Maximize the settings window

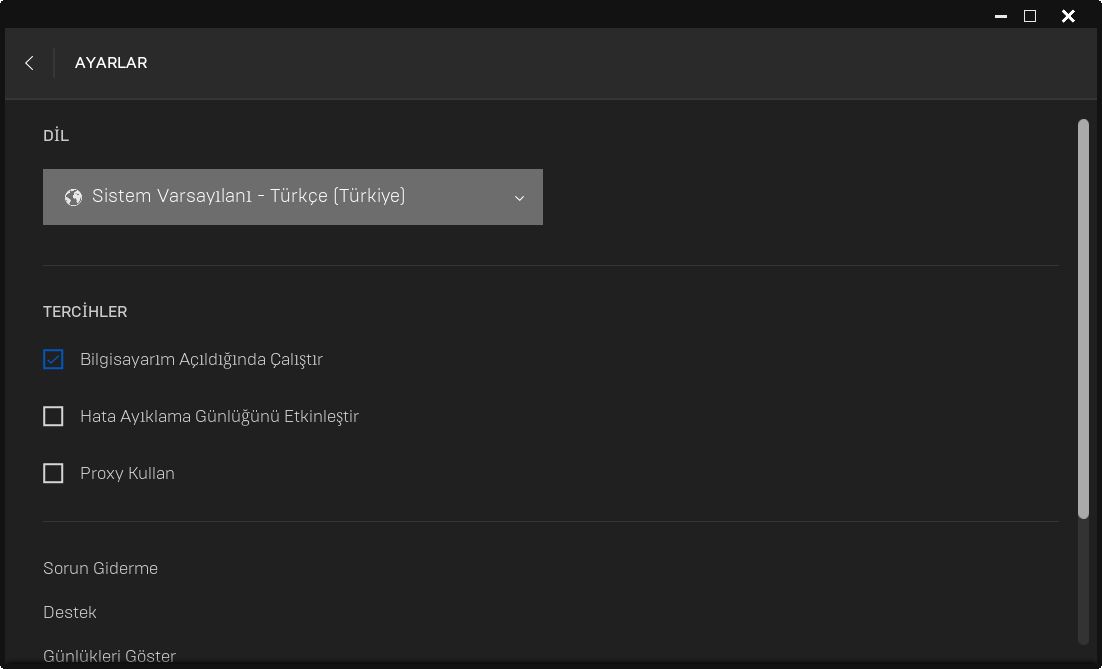[1030, 15]
